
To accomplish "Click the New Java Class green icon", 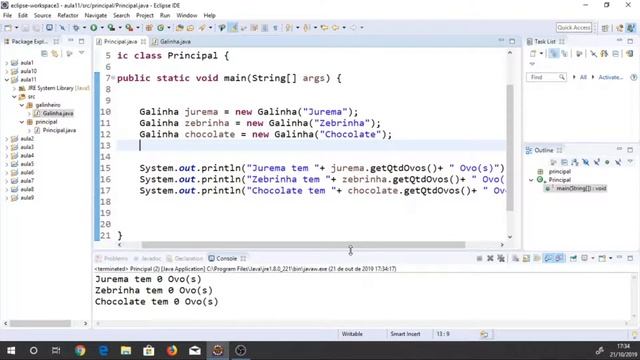I will pyautogui.click(x=161, y=28).
